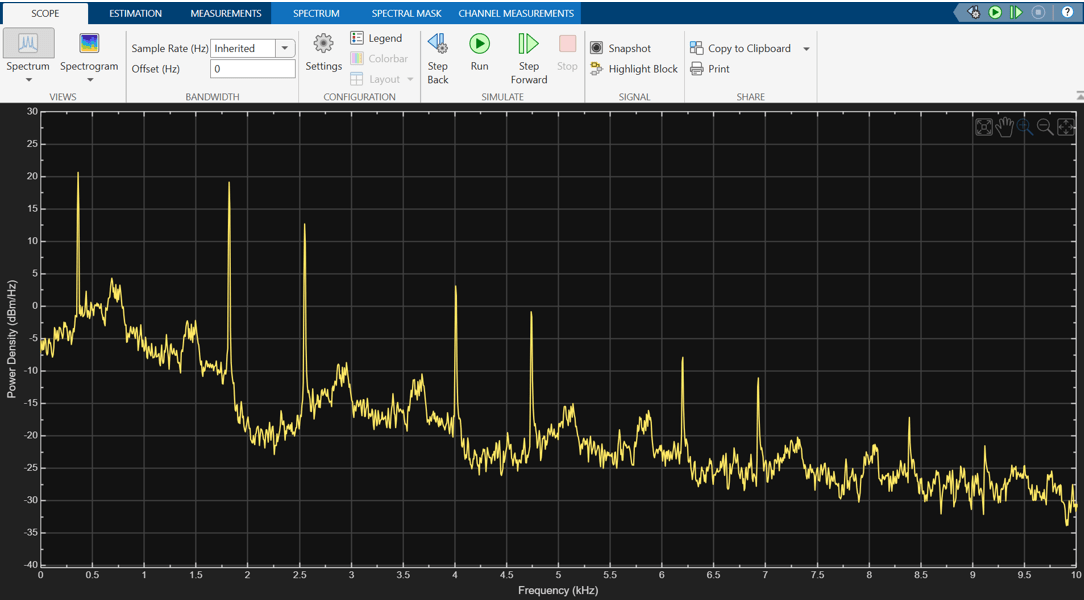Click the Offset (Hz) input field
The height and width of the screenshot is (600, 1084).
252,69
